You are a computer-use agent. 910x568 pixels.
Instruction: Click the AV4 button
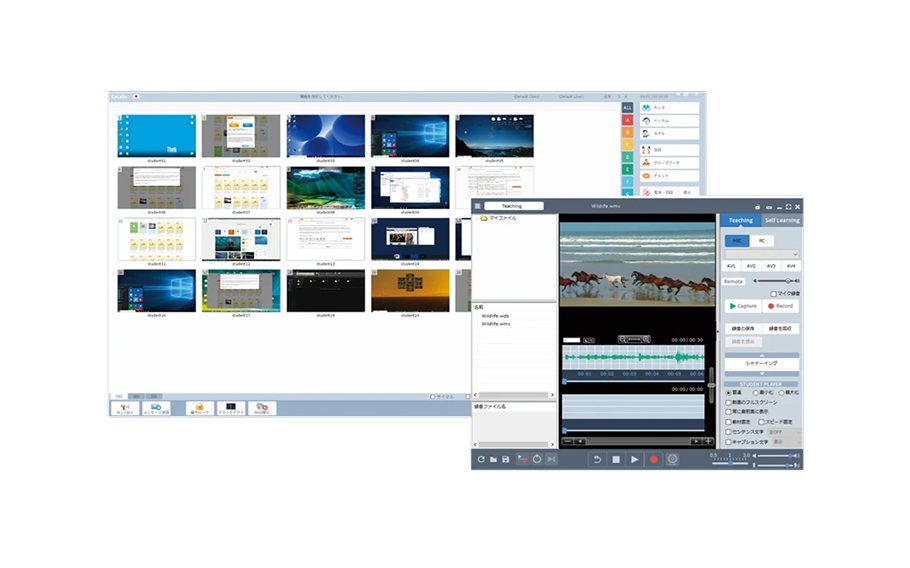(791, 266)
